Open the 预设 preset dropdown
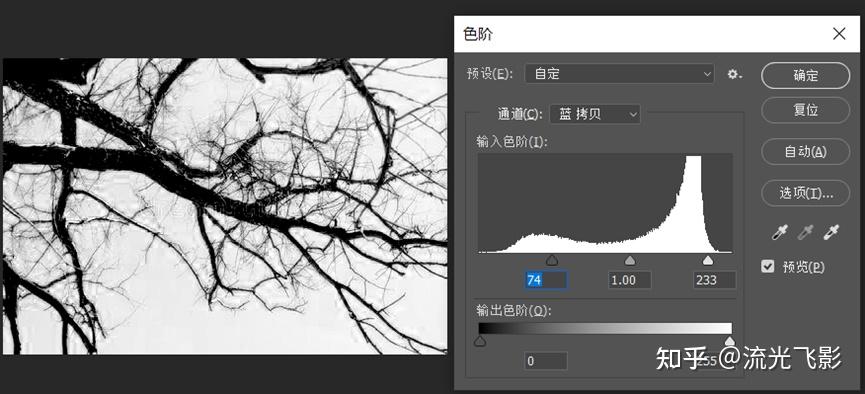Viewport: 865px width, 394px height. 619,74
